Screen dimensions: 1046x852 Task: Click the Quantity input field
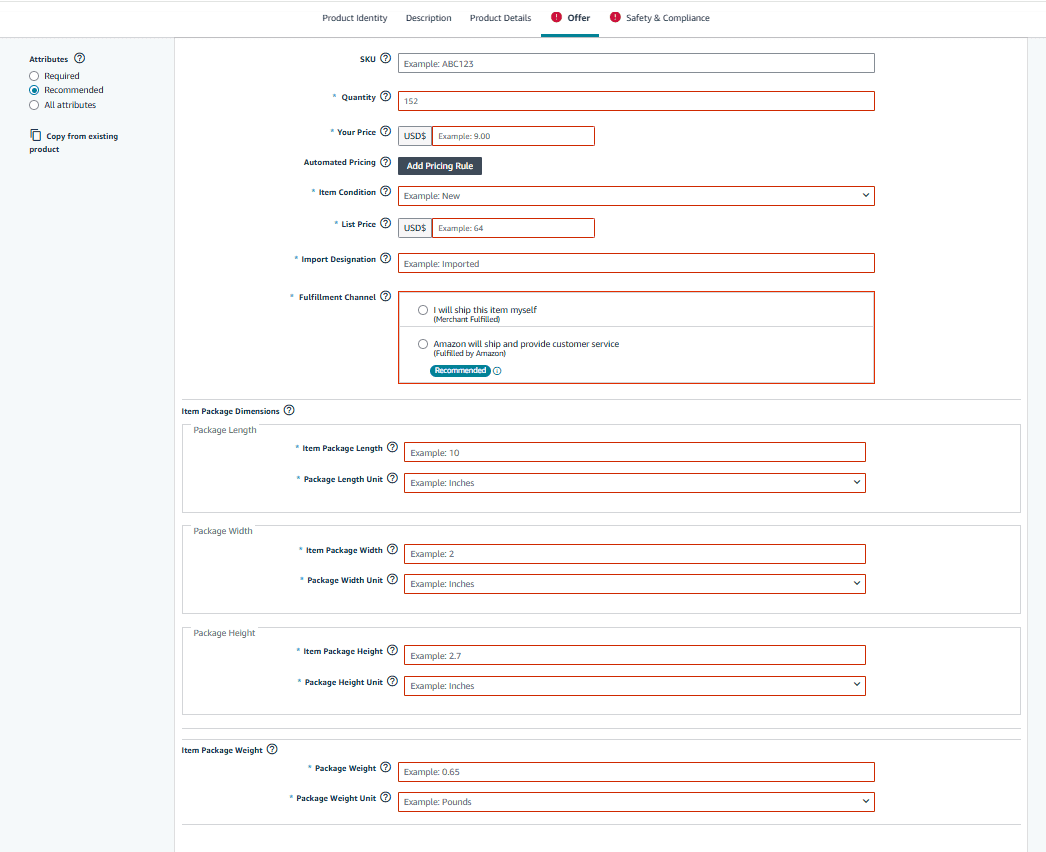point(636,101)
